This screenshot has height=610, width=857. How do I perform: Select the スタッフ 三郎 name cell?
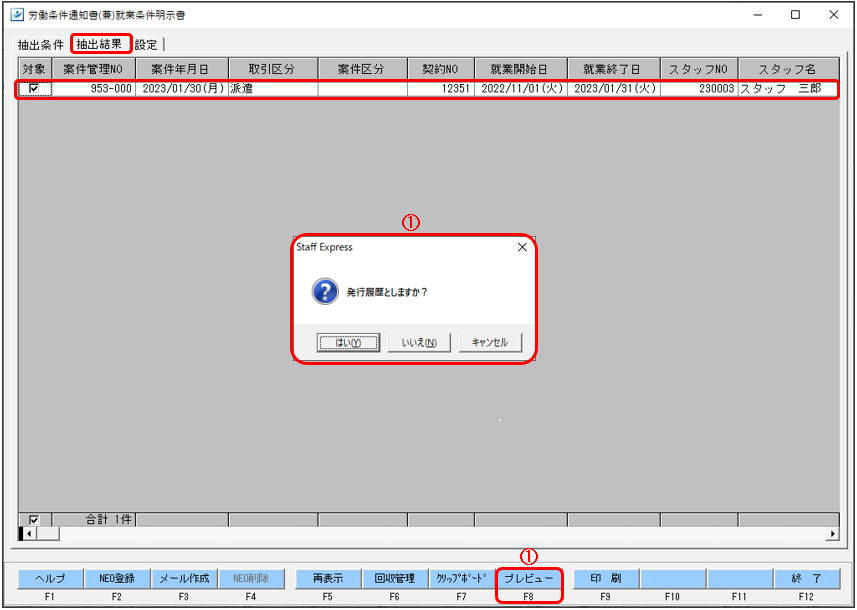[x=788, y=89]
